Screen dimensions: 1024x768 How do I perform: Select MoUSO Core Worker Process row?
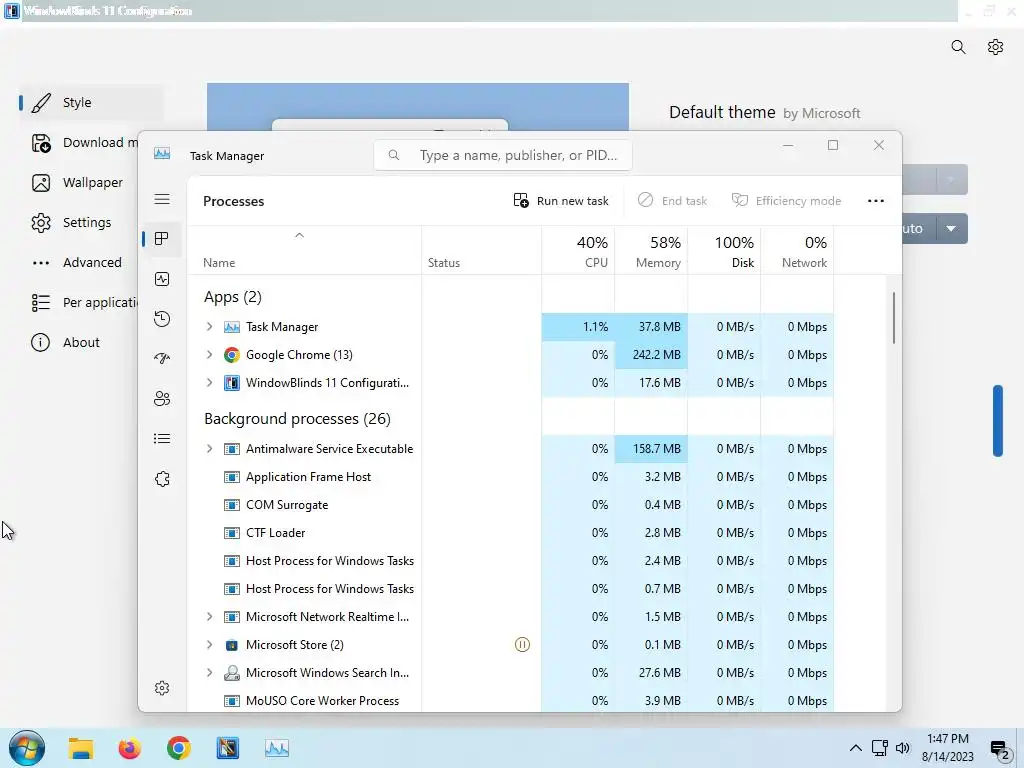[510, 701]
